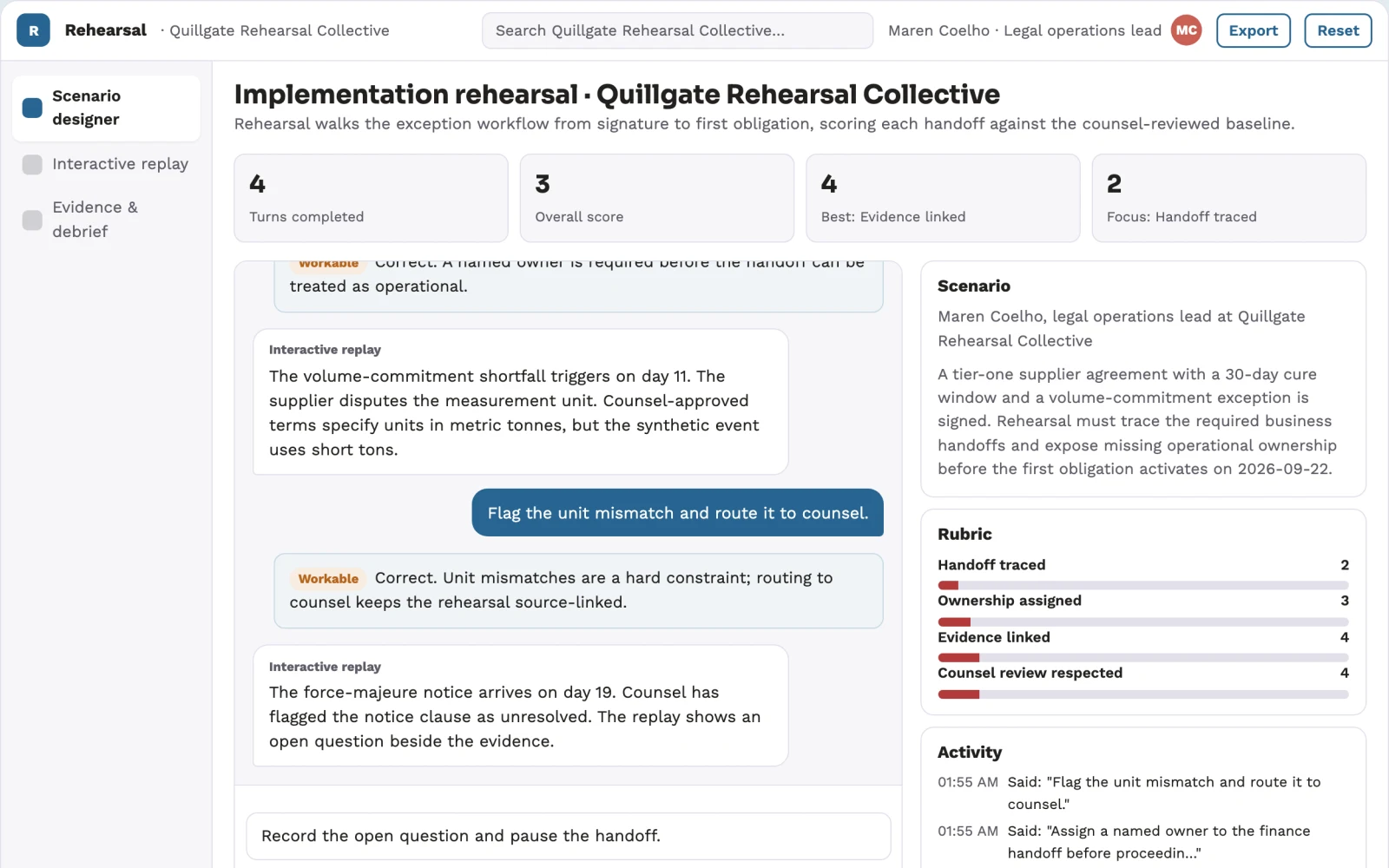Go to Evidence & debrief tab
Image resolution: width=1389 pixels, height=868 pixels.
(x=106, y=220)
